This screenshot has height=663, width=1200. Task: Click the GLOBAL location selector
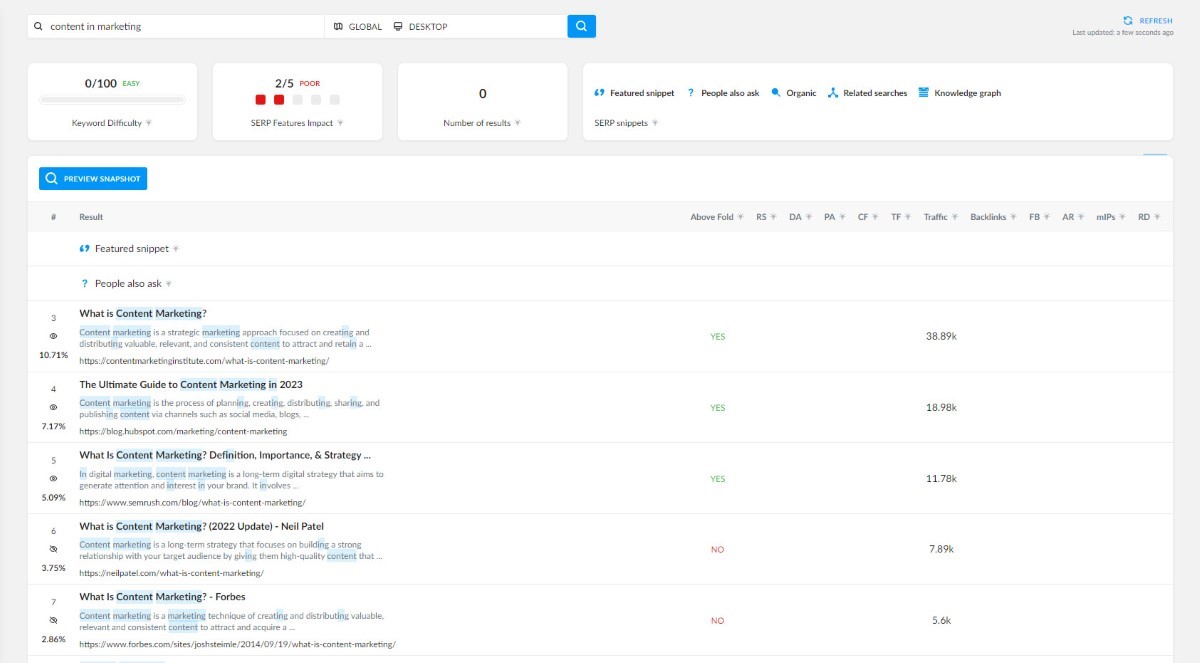[357, 27]
